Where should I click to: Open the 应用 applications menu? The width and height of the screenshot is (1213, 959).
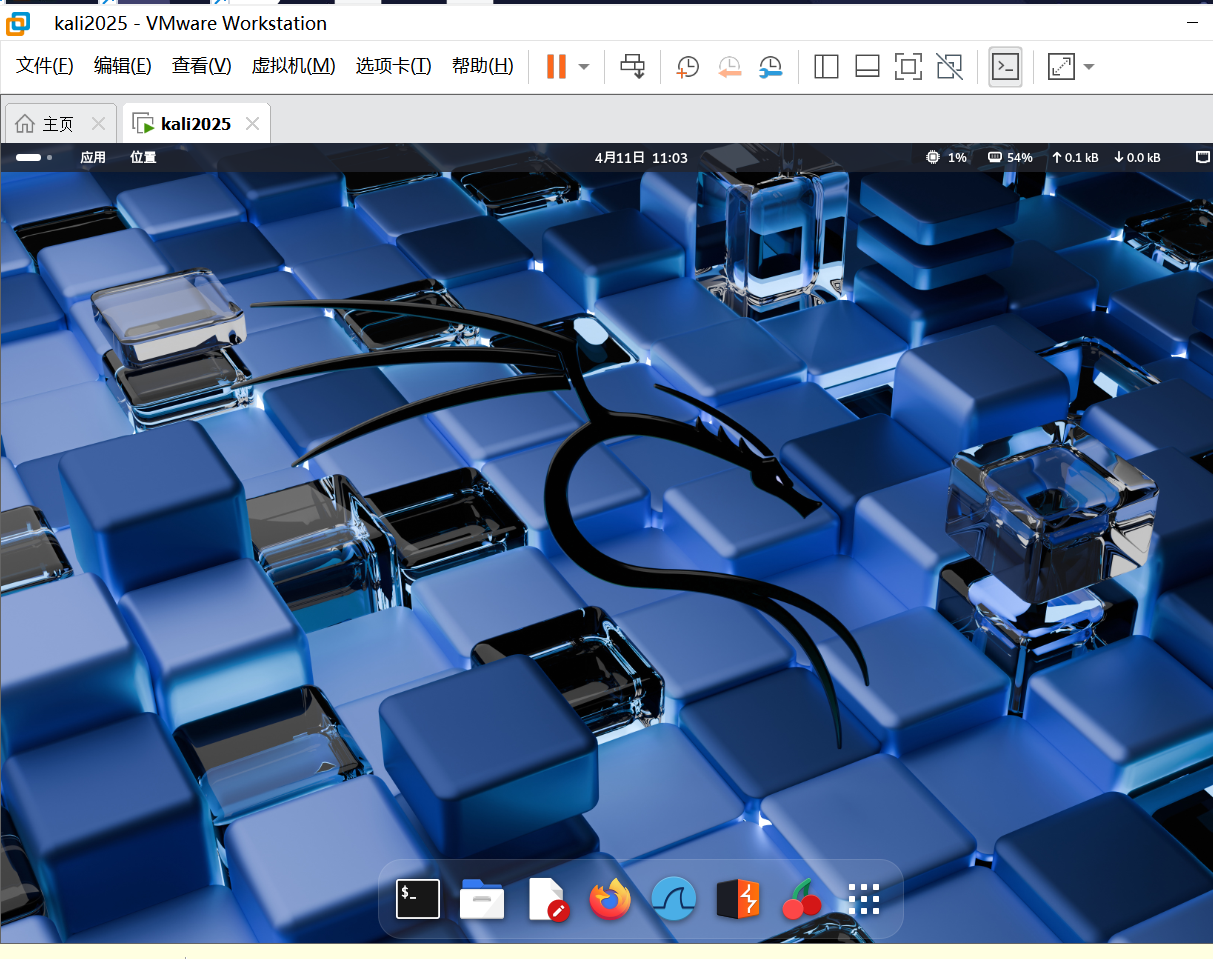coord(93,157)
